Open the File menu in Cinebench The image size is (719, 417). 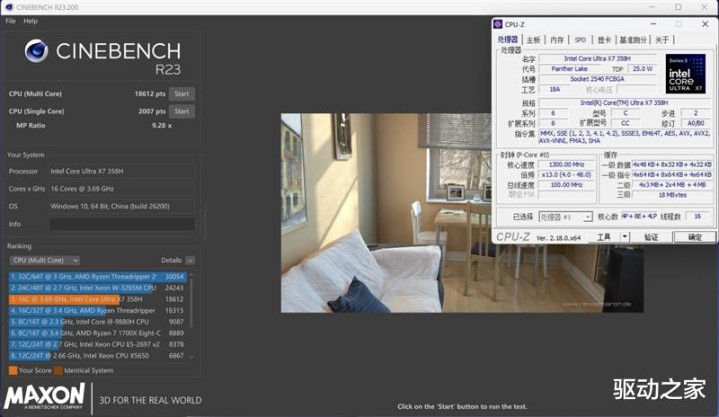[x=10, y=20]
